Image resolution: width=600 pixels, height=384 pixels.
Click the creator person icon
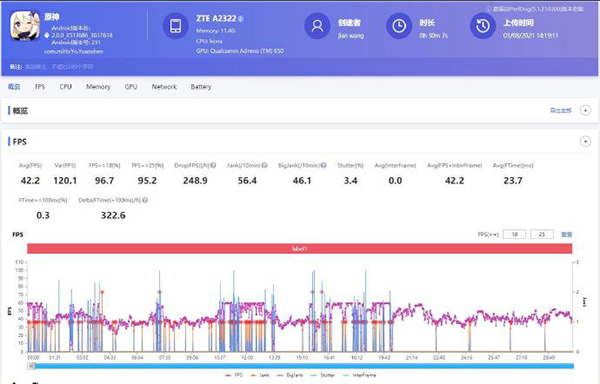click(x=317, y=26)
